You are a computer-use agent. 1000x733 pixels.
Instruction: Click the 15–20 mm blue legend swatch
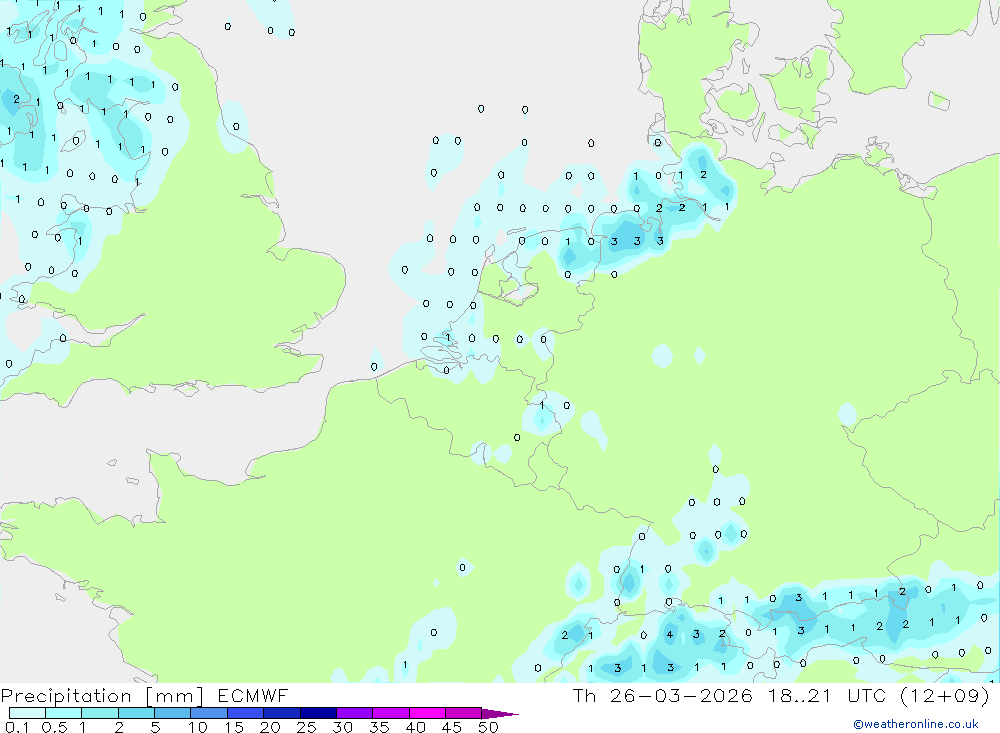point(246,713)
